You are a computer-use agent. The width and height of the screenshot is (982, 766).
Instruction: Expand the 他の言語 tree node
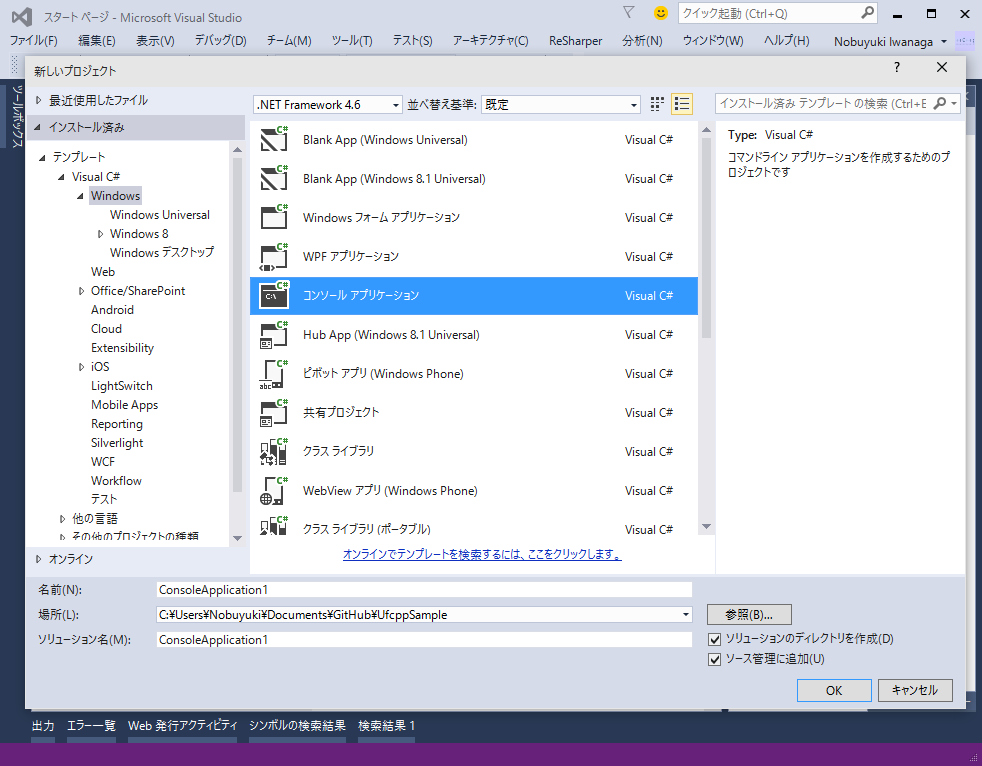tap(62, 519)
